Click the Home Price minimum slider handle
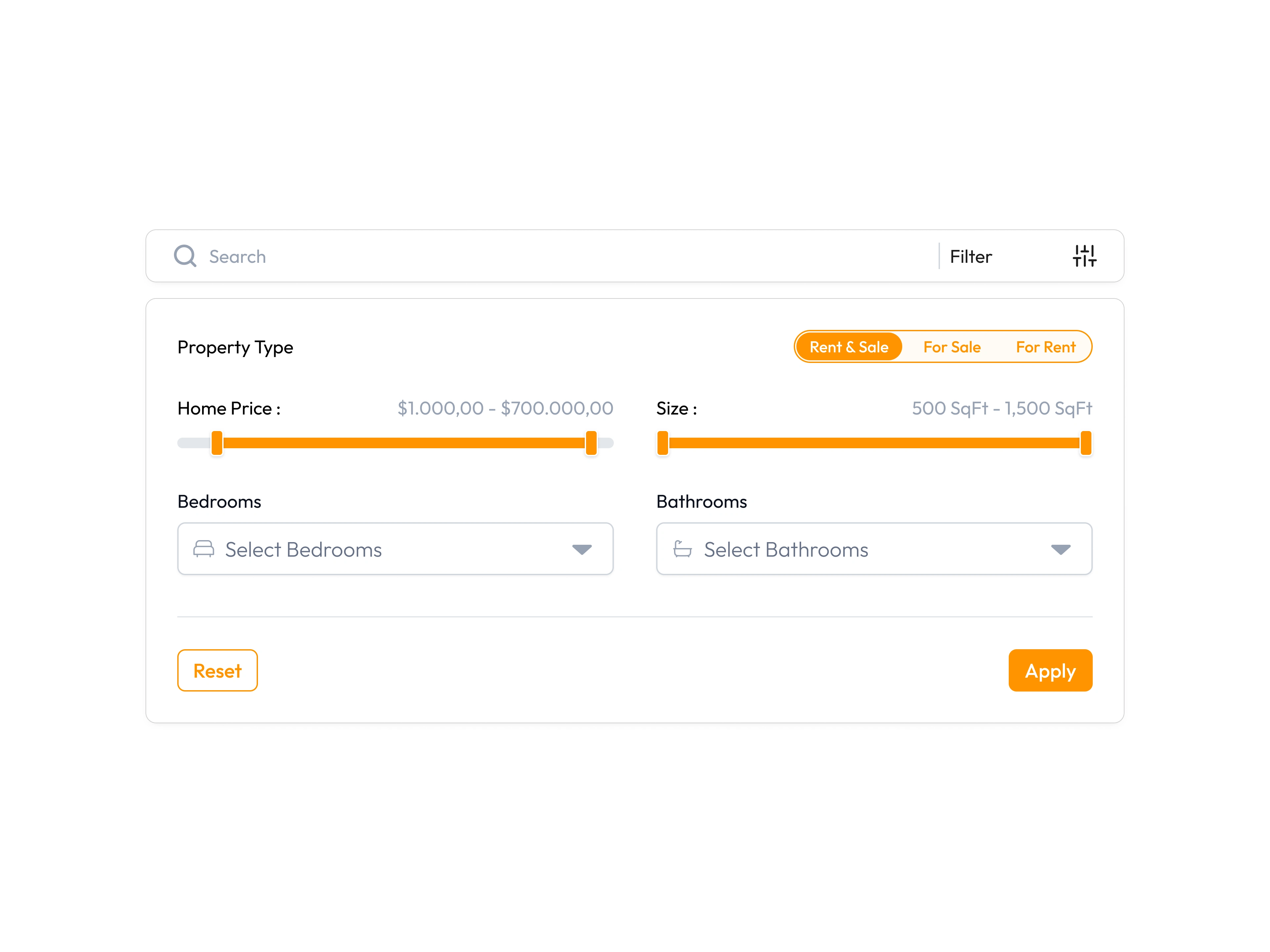The height and width of the screenshot is (952, 1270). pos(216,443)
